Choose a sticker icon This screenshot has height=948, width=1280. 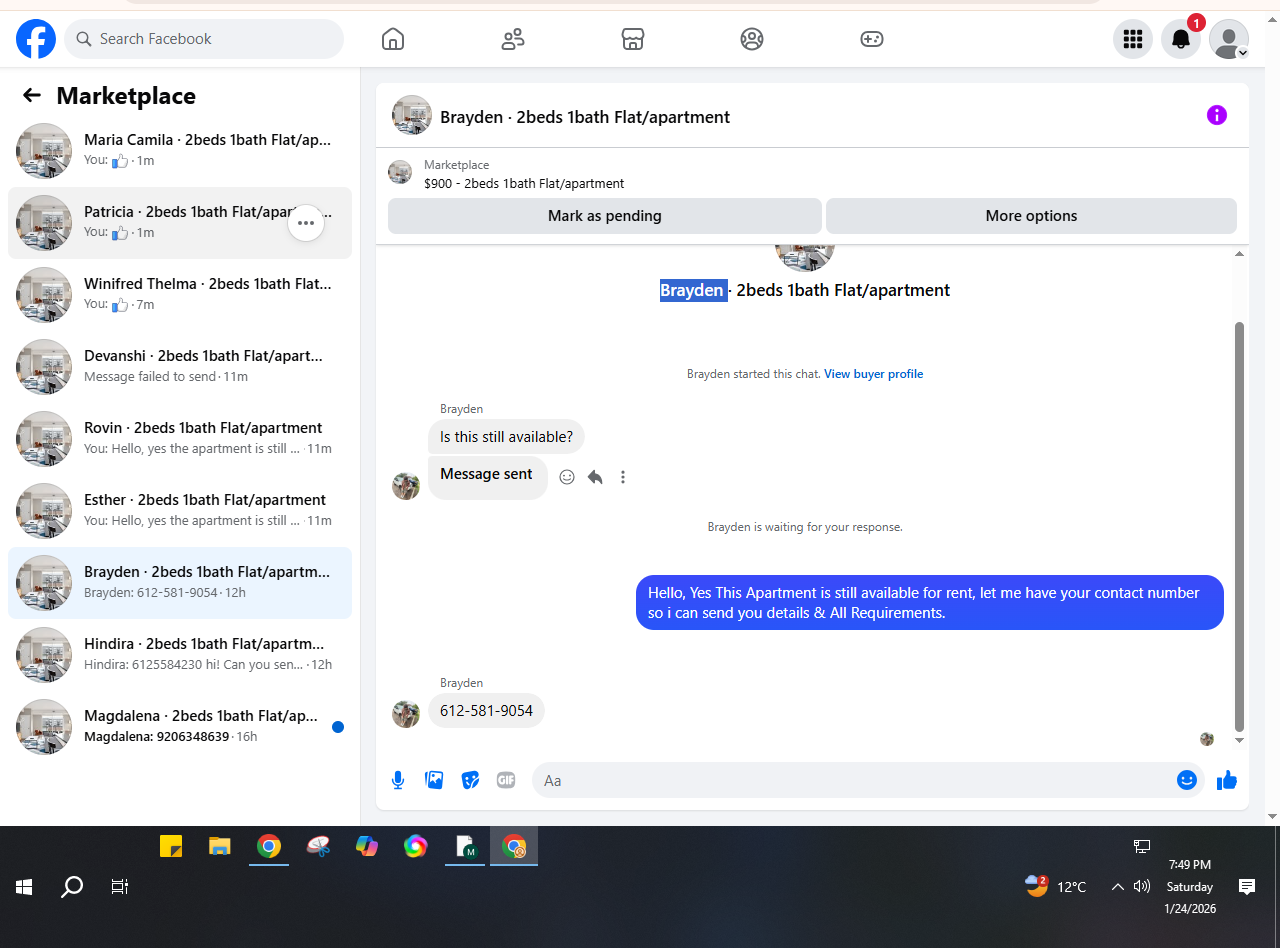pos(470,780)
